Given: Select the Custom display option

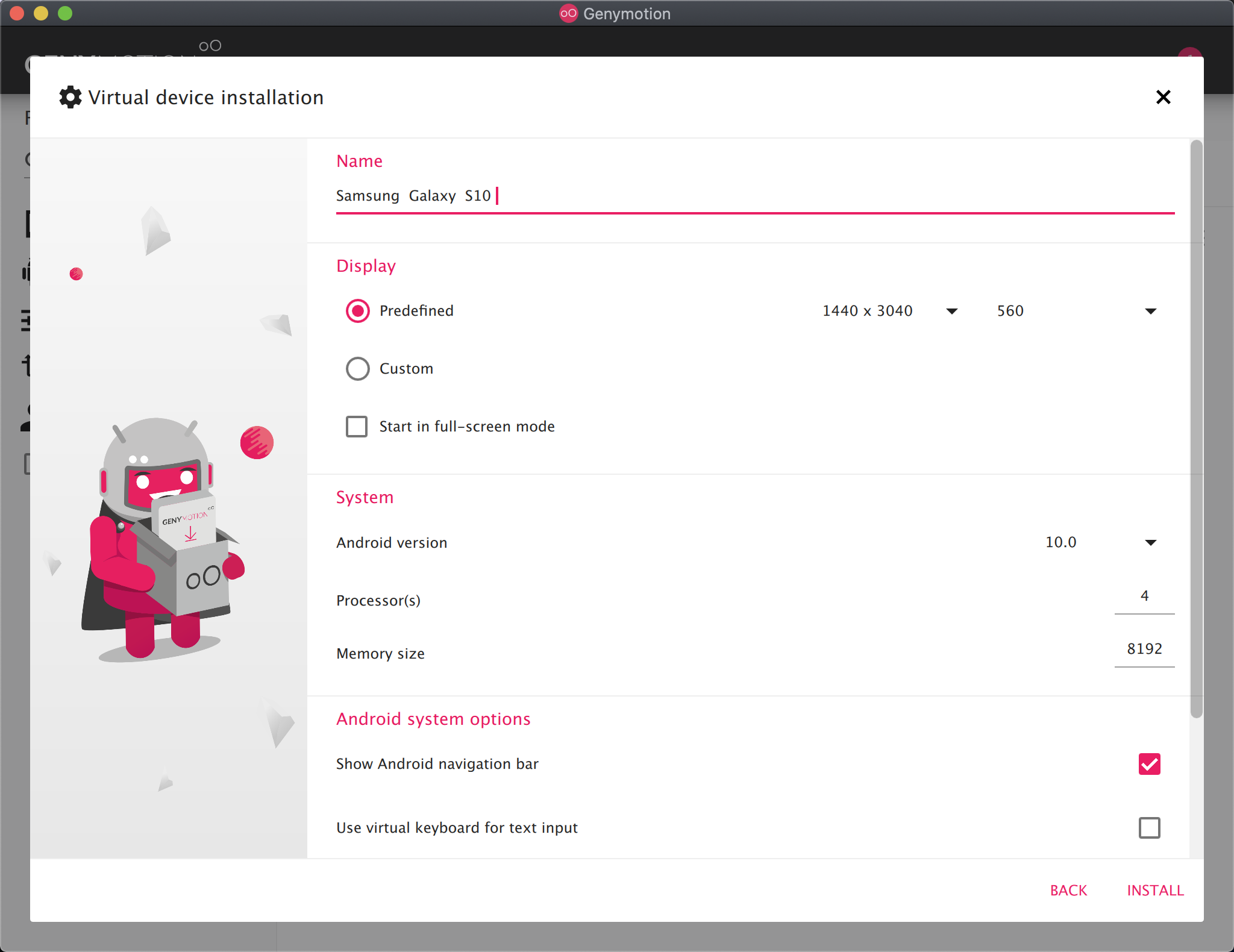Looking at the screenshot, I should pyautogui.click(x=358, y=369).
